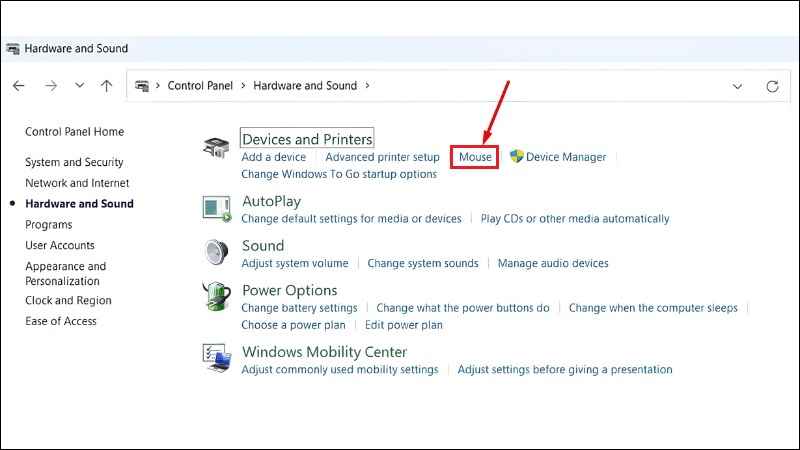Adjust system volume

[295, 263]
